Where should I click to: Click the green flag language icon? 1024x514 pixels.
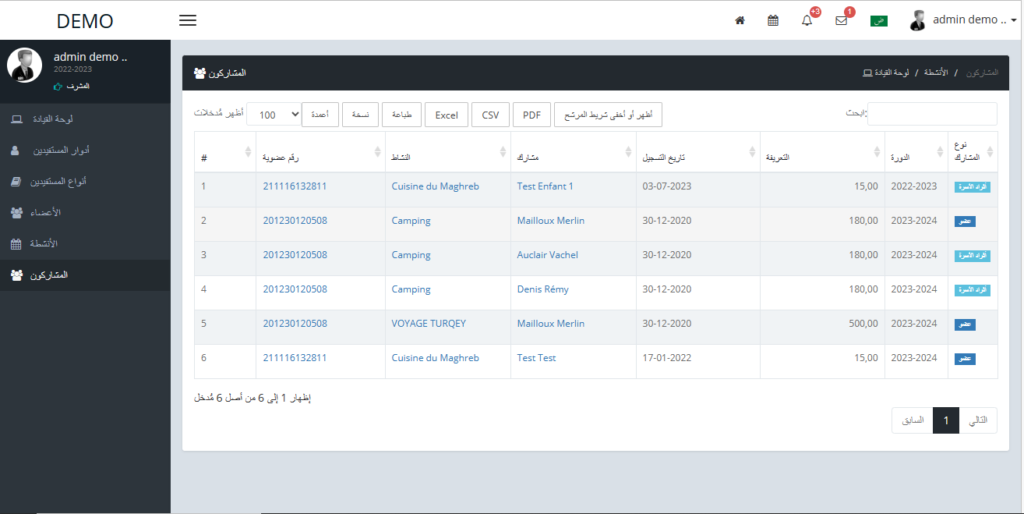tap(878, 21)
